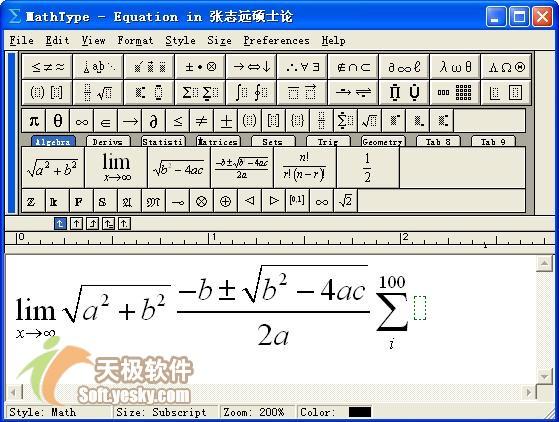Insert the lim x→∞ expression

(x=116, y=168)
